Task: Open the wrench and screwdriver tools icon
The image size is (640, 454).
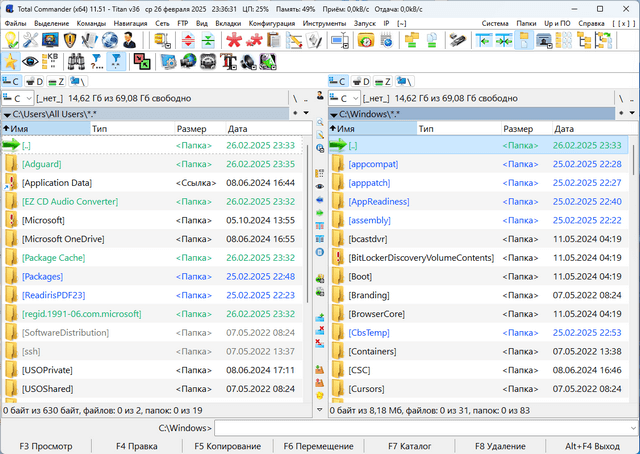Action: [x=30, y=40]
